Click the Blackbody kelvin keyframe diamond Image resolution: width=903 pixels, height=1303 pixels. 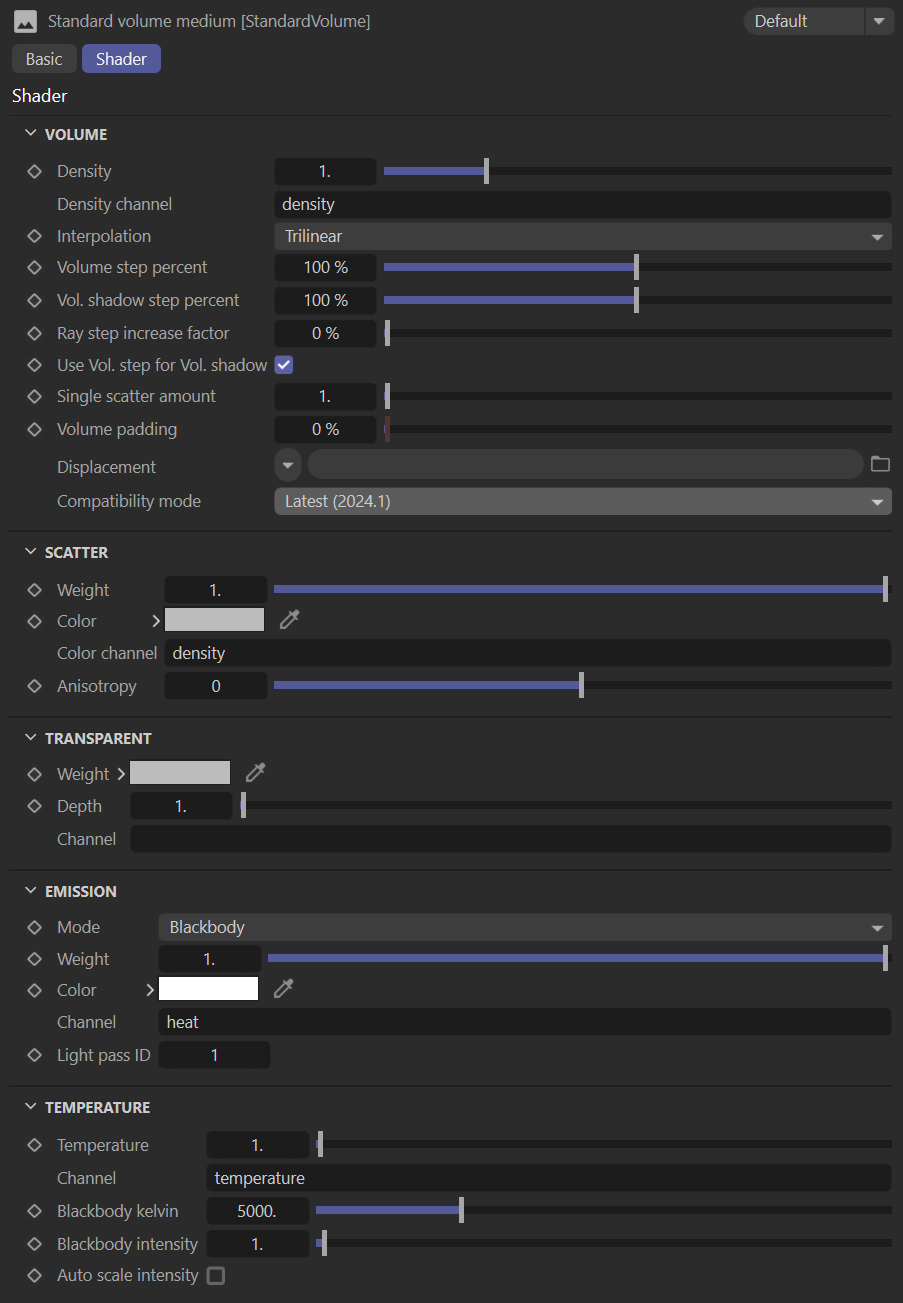[x=35, y=1211]
